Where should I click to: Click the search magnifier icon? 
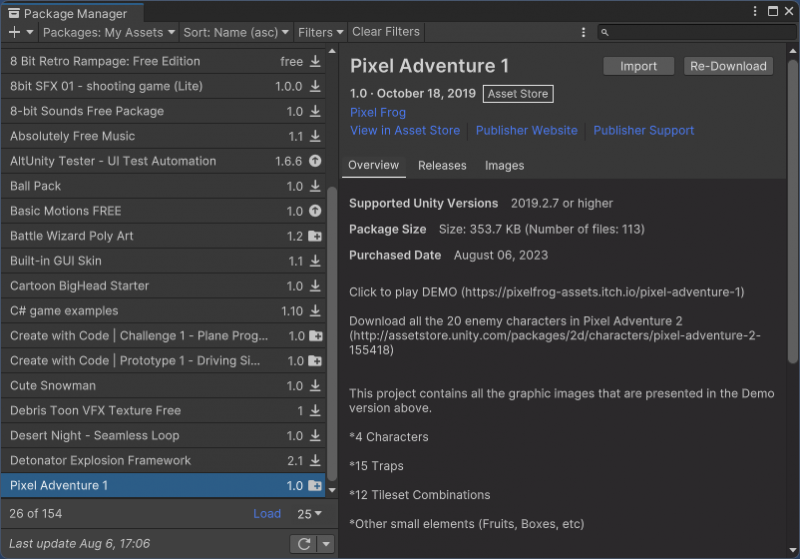pyautogui.click(x=605, y=33)
